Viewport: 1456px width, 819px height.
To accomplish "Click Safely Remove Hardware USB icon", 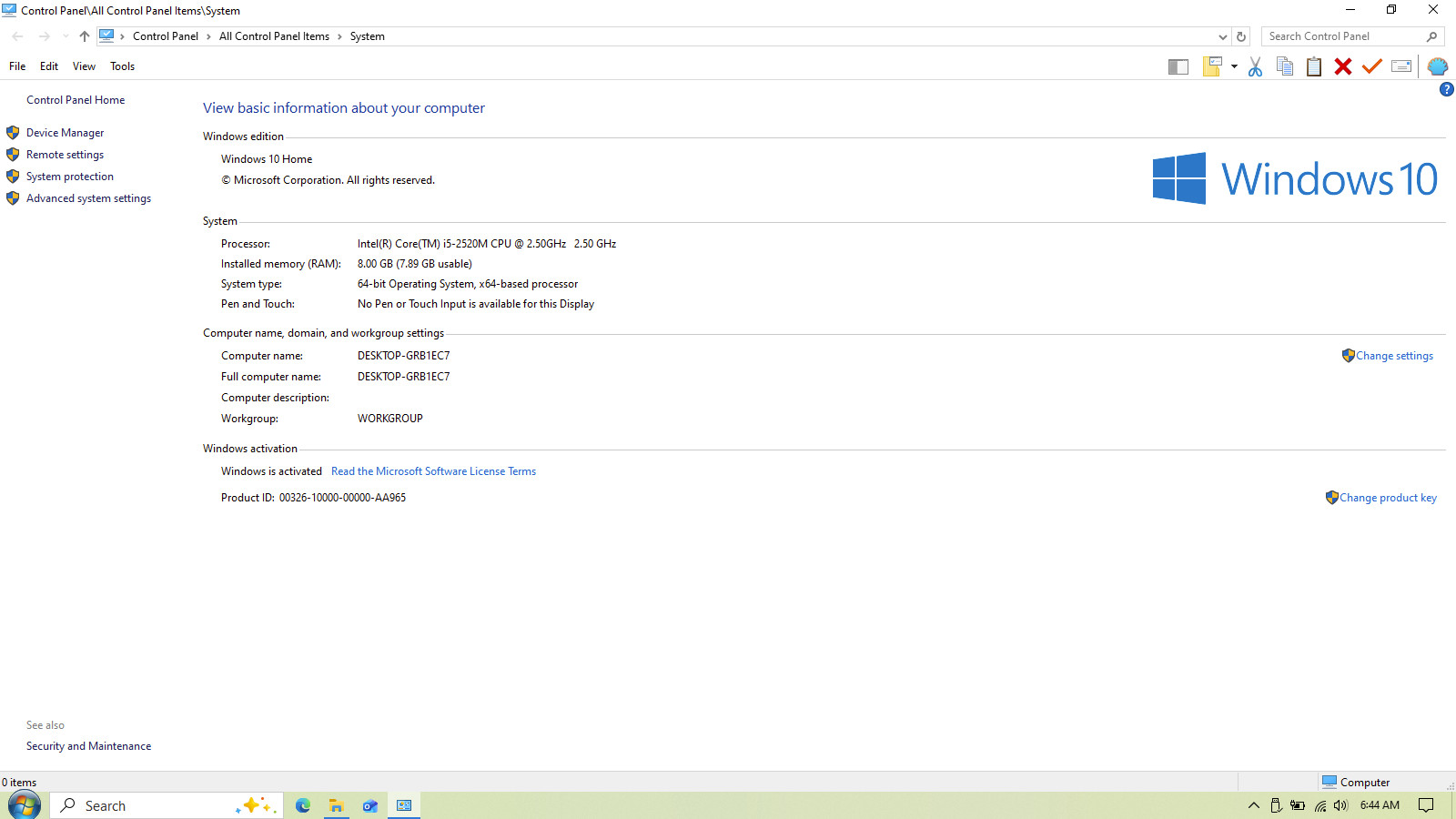I will 1276,805.
